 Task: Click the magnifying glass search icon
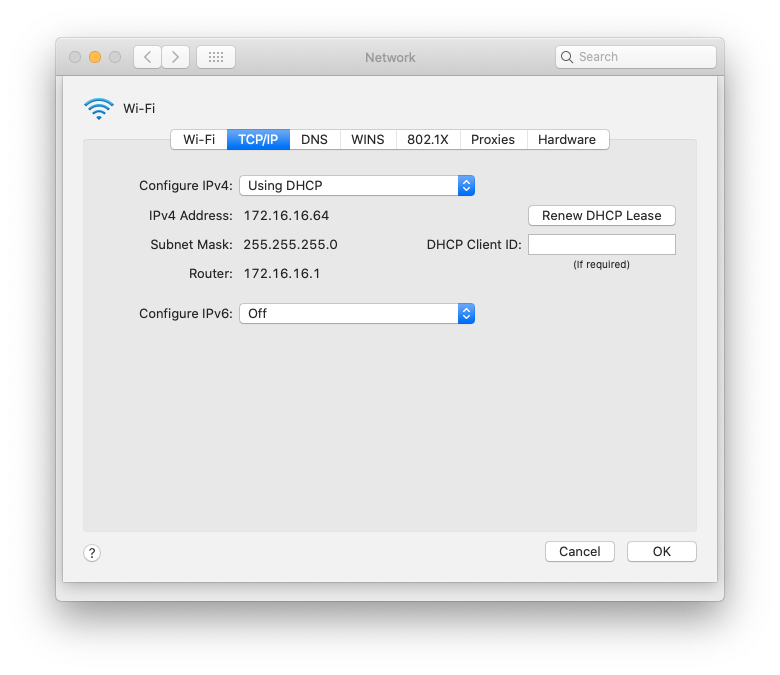point(567,57)
